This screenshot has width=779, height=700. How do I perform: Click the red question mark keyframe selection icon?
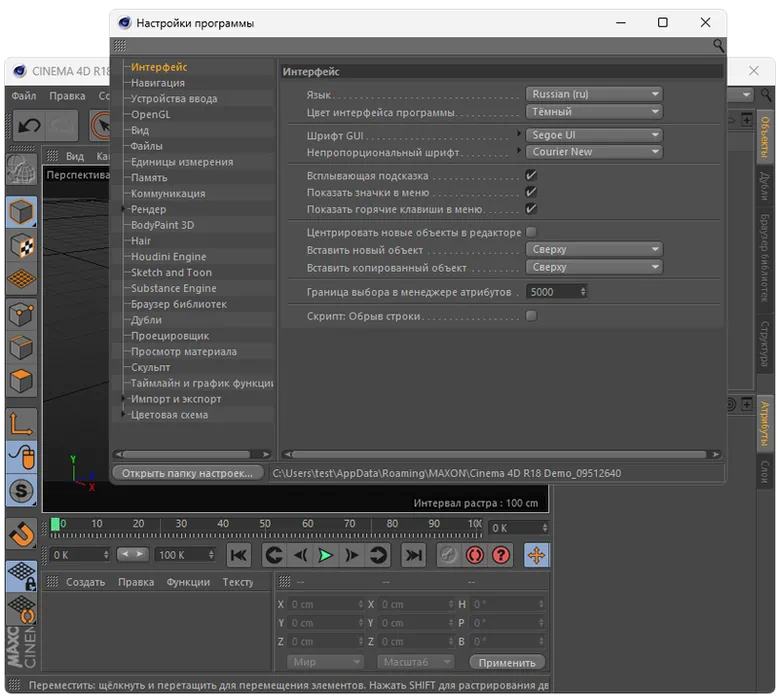pos(501,555)
